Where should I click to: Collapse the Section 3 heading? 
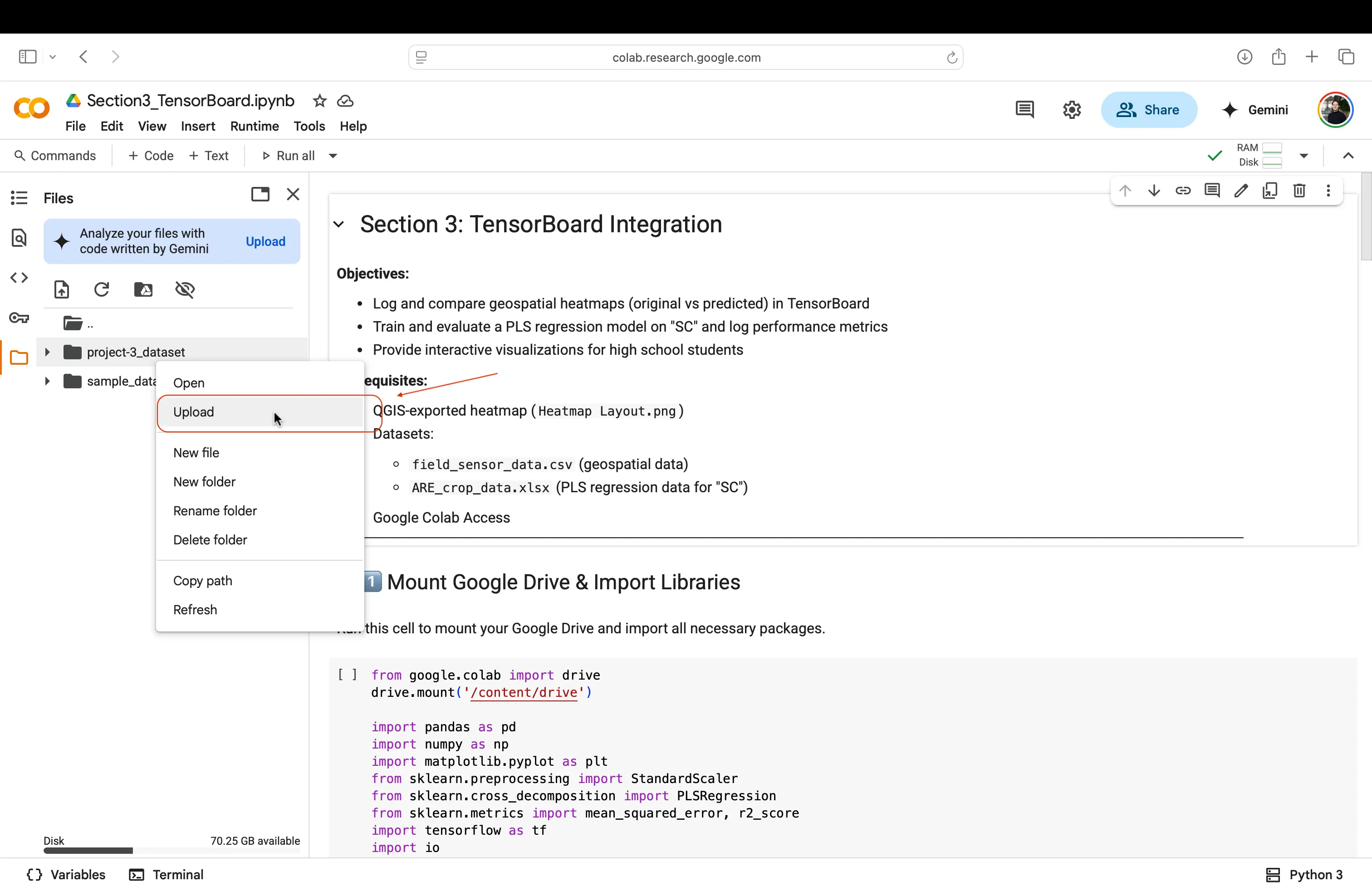[x=339, y=224]
